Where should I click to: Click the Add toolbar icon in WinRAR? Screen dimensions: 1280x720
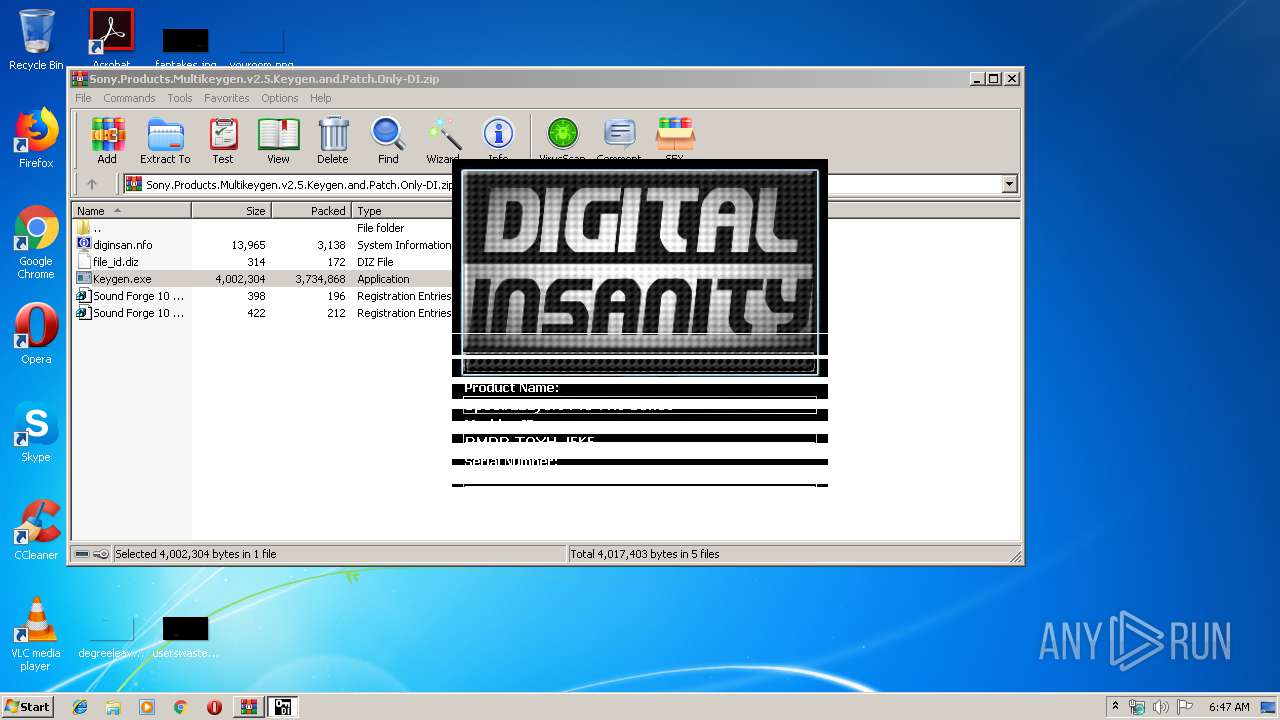coord(107,140)
